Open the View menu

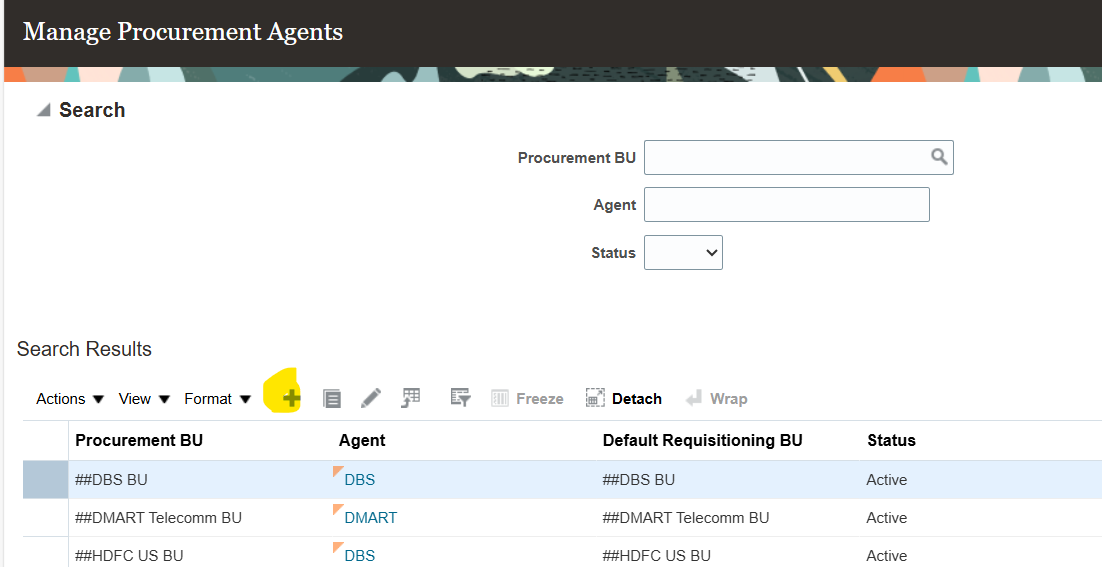[144, 399]
